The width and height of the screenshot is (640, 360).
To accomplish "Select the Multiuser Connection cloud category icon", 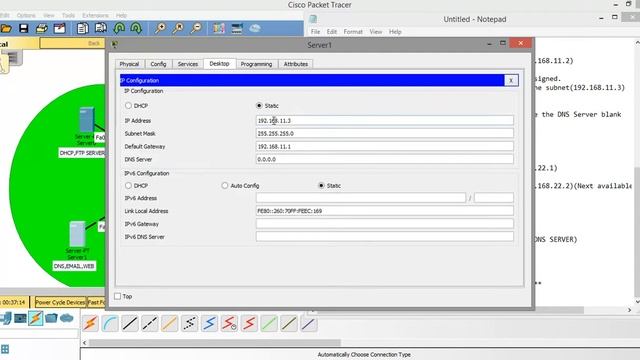I will [67, 318].
